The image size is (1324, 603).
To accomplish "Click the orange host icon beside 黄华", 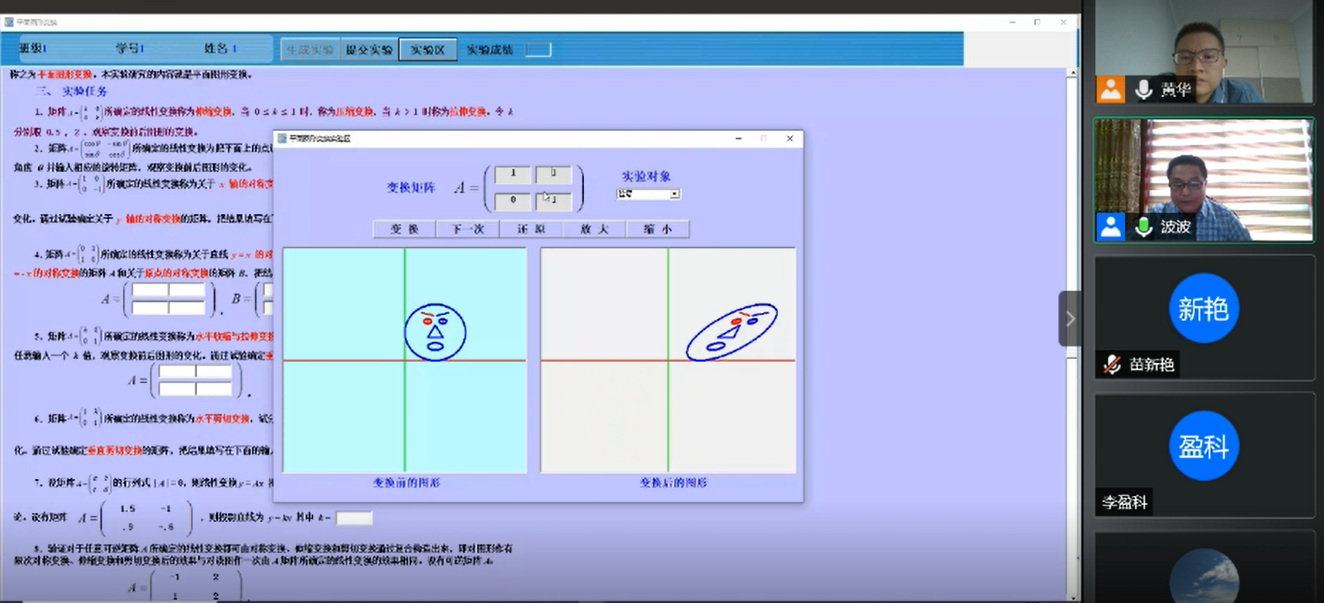I will click(1111, 90).
